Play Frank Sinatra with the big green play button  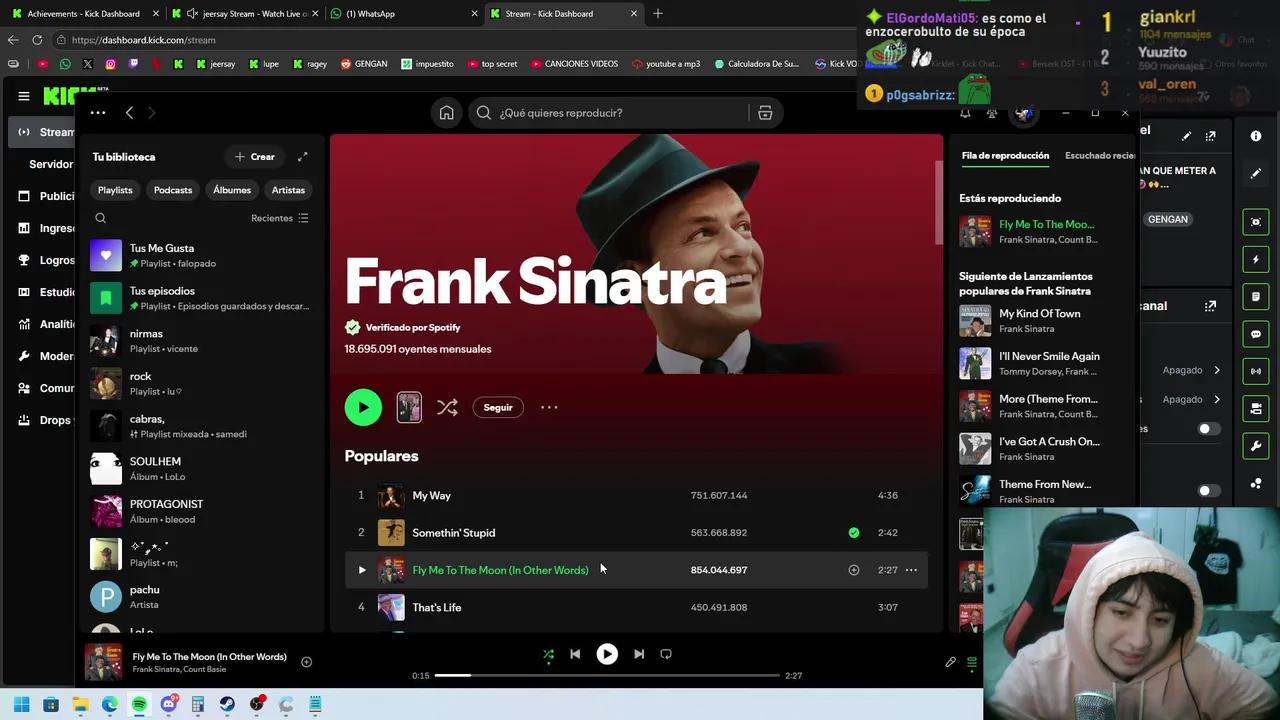point(363,407)
